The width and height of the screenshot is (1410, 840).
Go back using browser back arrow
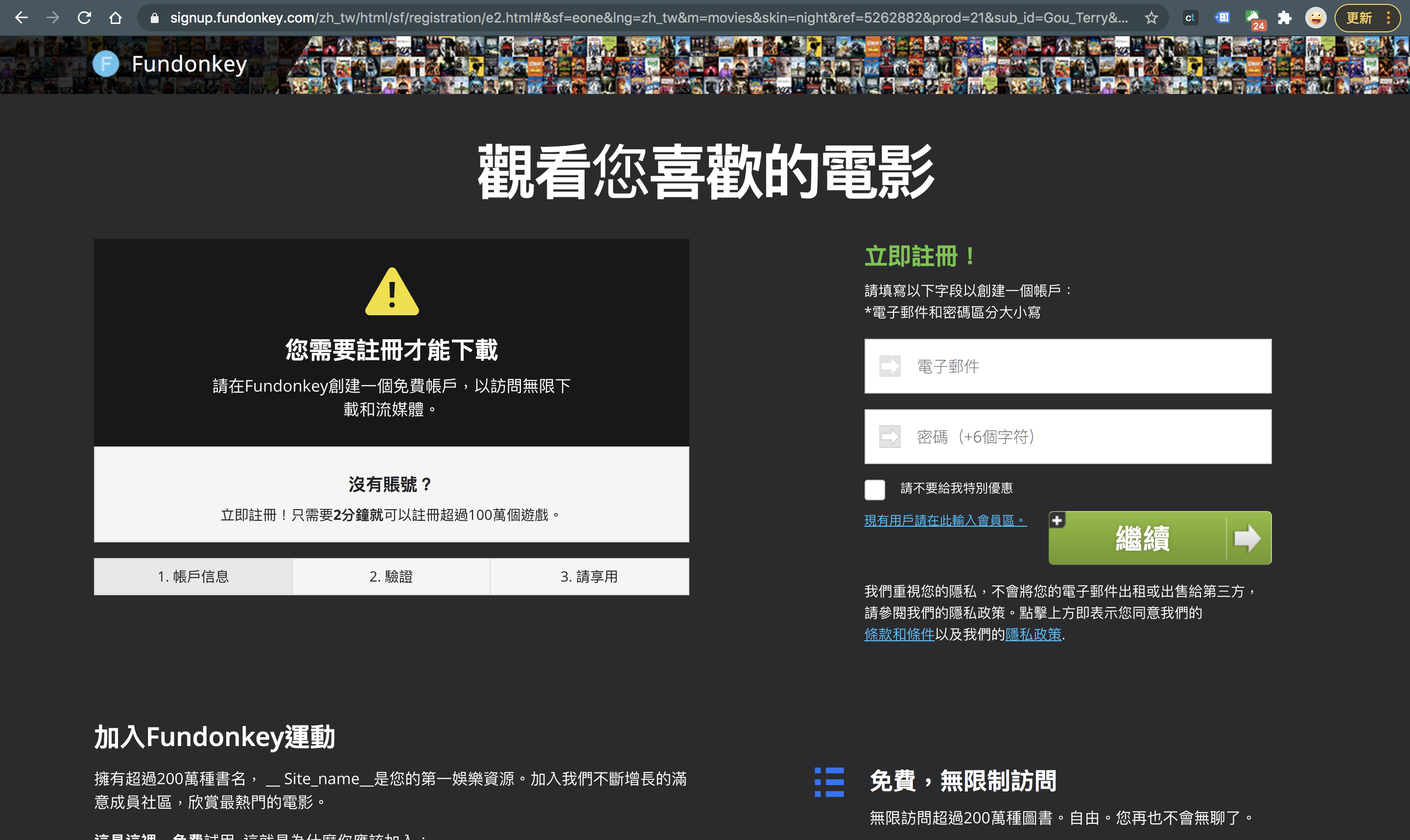22,18
